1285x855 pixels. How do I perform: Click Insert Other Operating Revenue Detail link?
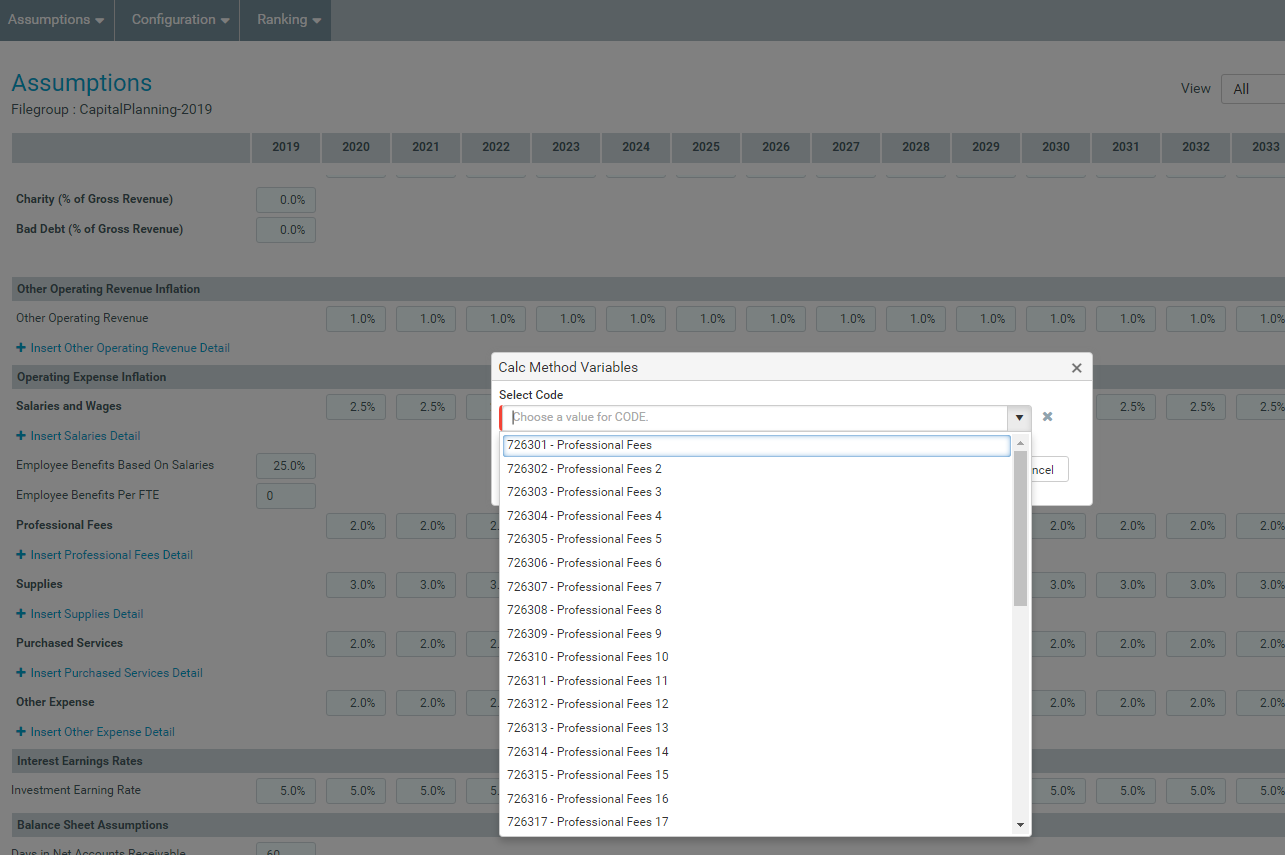130,348
